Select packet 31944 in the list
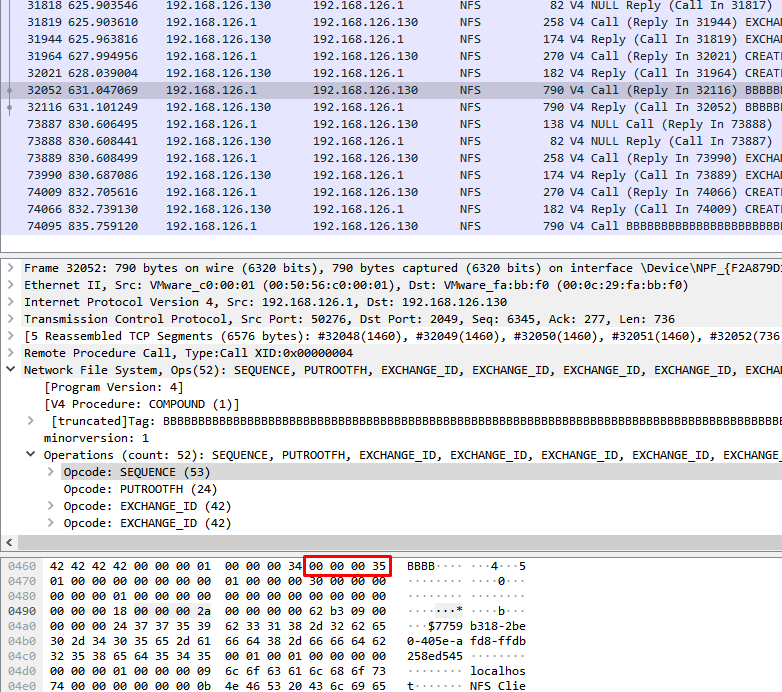 391,39
